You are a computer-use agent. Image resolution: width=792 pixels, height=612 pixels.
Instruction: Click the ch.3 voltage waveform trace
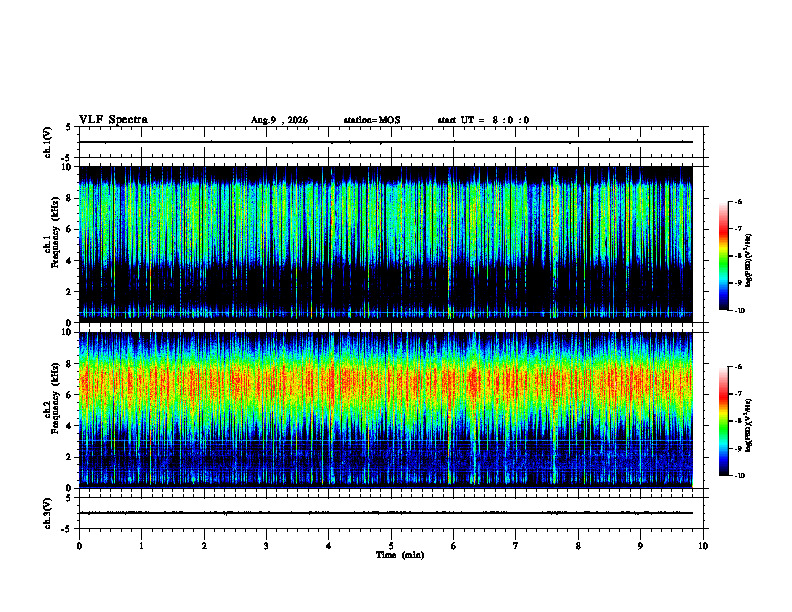pos(386,513)
